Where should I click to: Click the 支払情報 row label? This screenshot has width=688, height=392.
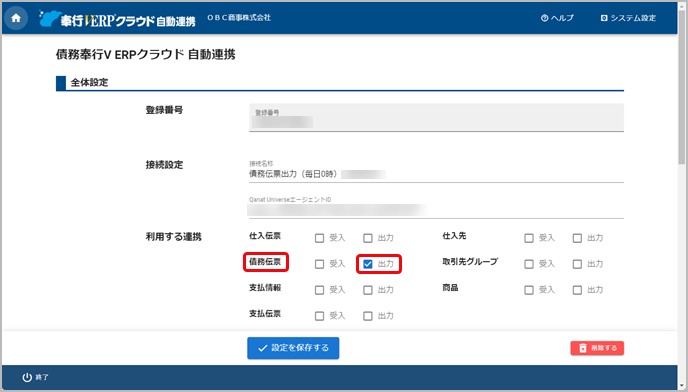(265, 288)
